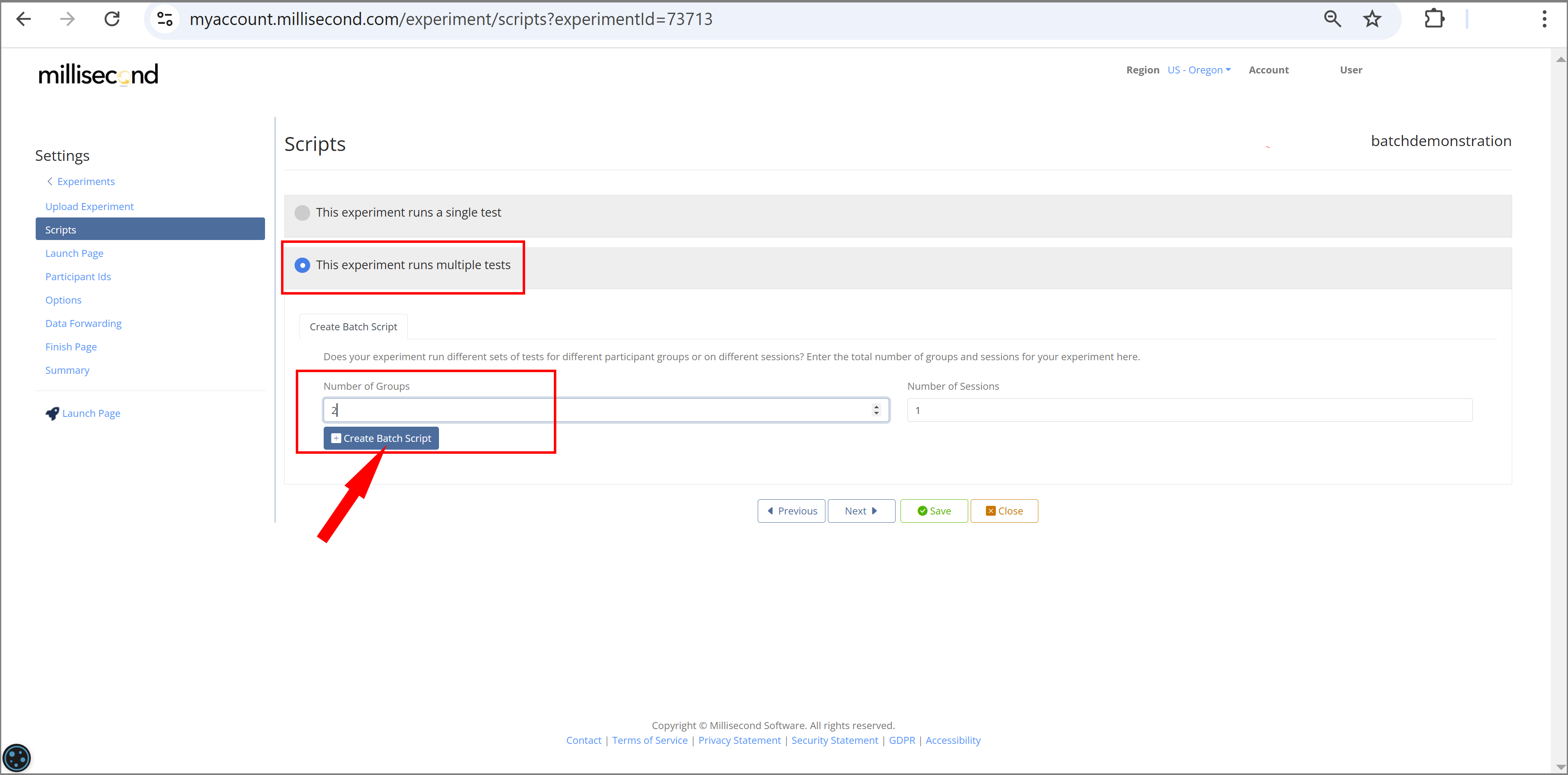The height and width of the screenshot is (775, 1568).
Task: Click the green Save button
Action: pos(934,511)
